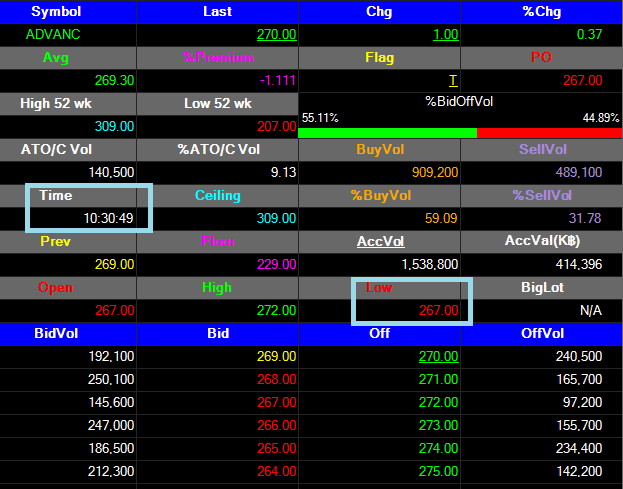The height and width of the screenshot is (489, 623).
Task: Click ATO/C Vol value 140,500
Action: pos(111,172)
